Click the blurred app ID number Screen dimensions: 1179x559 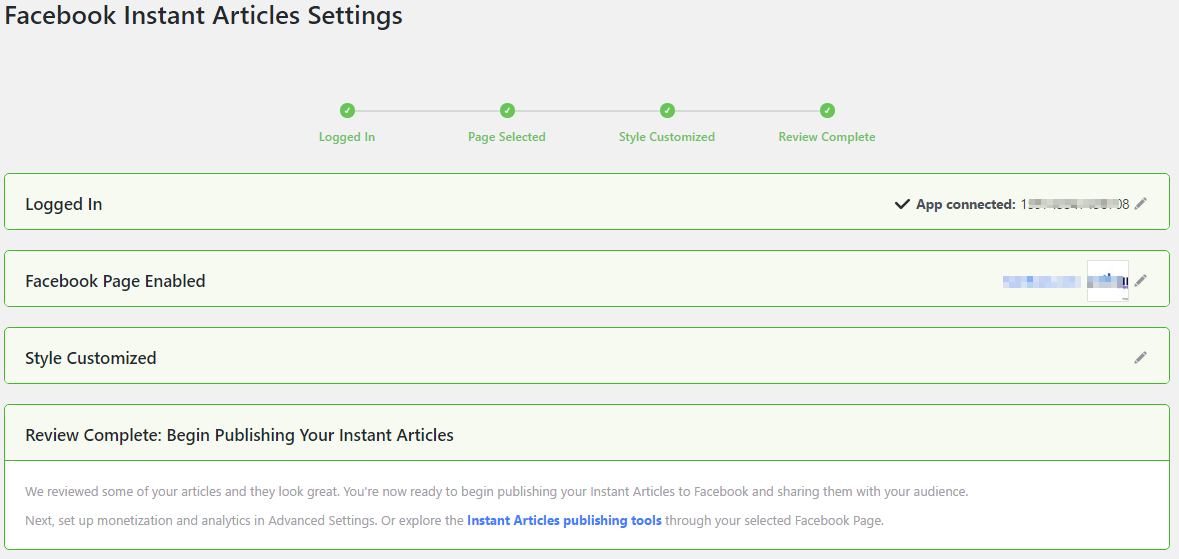point(1074,204)
